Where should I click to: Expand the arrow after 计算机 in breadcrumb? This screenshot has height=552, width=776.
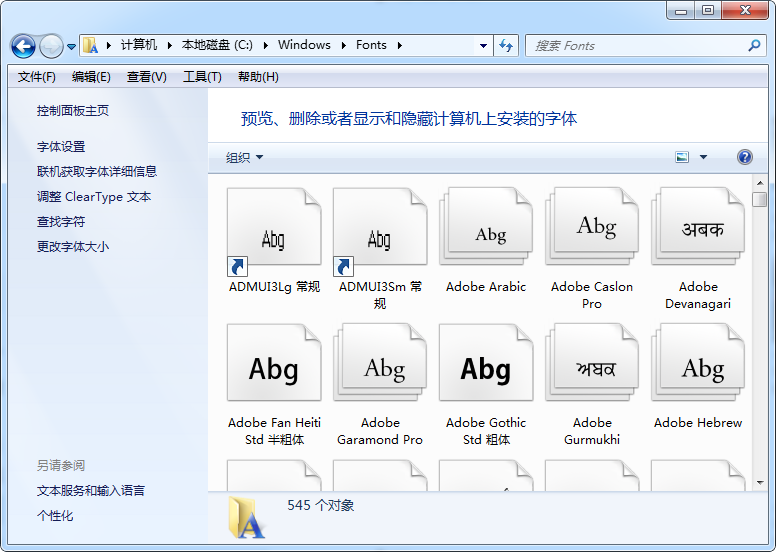coord(169,46)
